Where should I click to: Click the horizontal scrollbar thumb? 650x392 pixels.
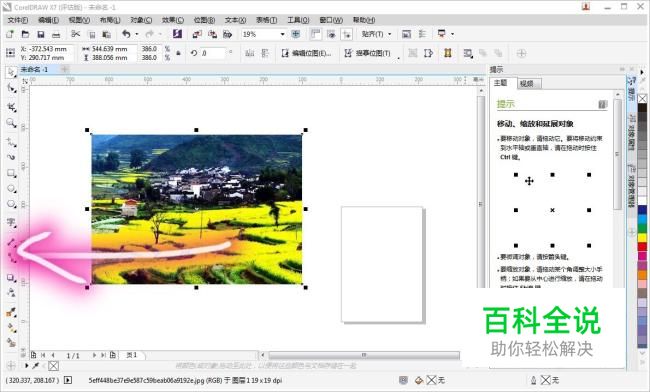coord(364,355)
